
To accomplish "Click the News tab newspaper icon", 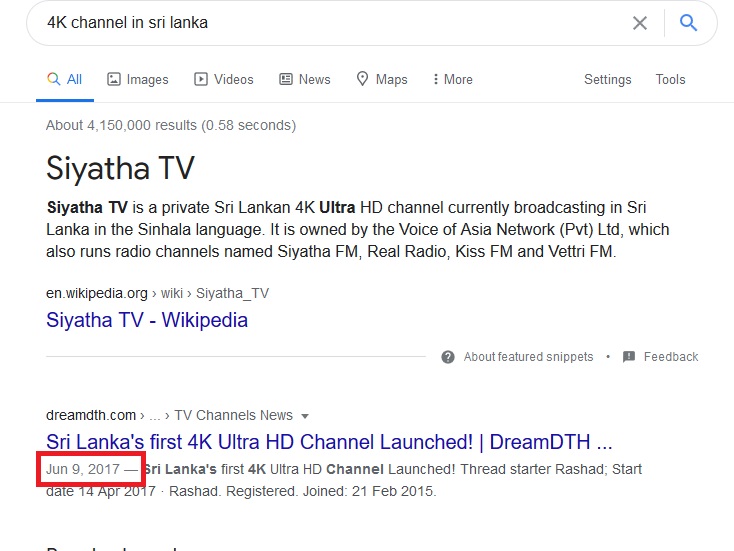I will point(286,79).
